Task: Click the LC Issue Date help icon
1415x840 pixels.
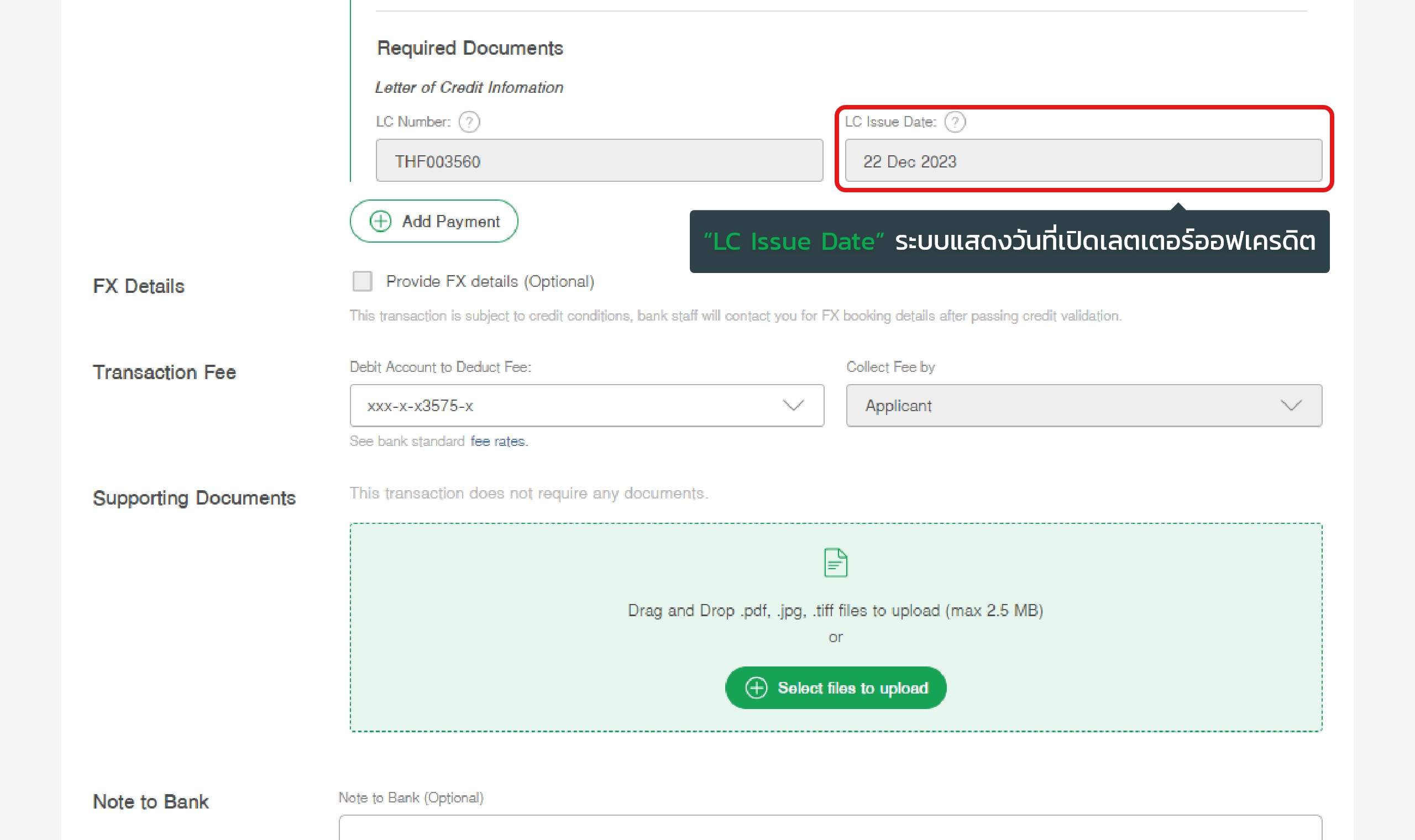Action: pyautogui.click(x=955, y=122)
